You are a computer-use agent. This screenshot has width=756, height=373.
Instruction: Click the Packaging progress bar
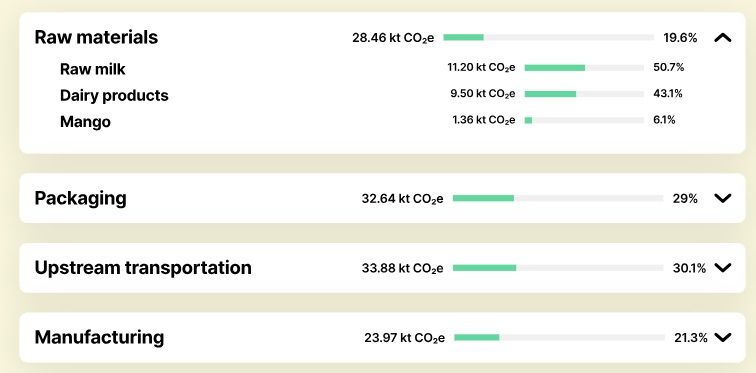[558, 198]
